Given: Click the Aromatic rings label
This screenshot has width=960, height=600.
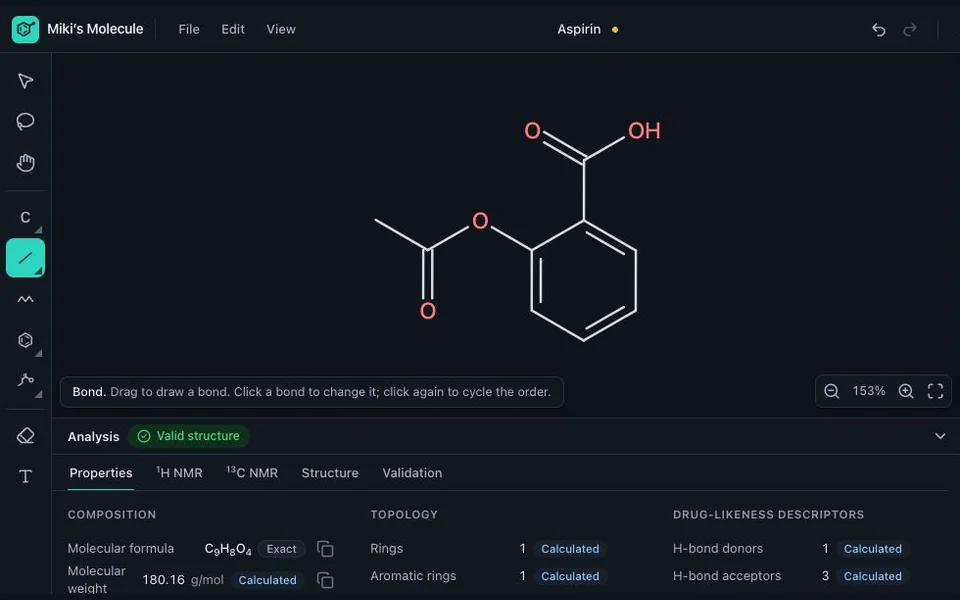Looking at the screenshot, I should [x=413, y=576].
